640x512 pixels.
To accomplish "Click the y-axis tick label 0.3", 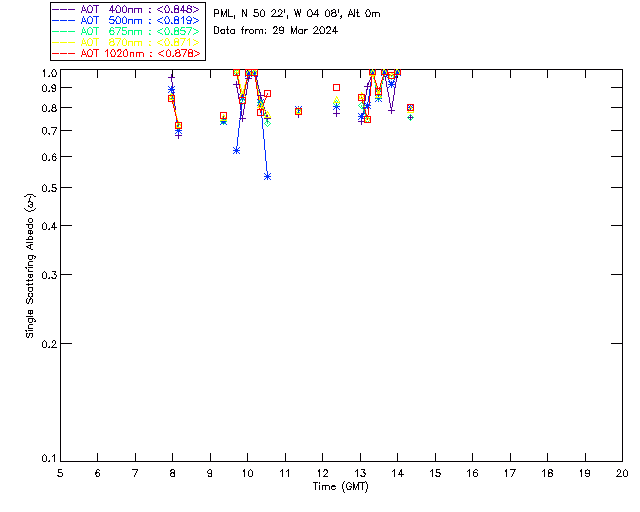I will pyautogui.click(x=49, y=275).
